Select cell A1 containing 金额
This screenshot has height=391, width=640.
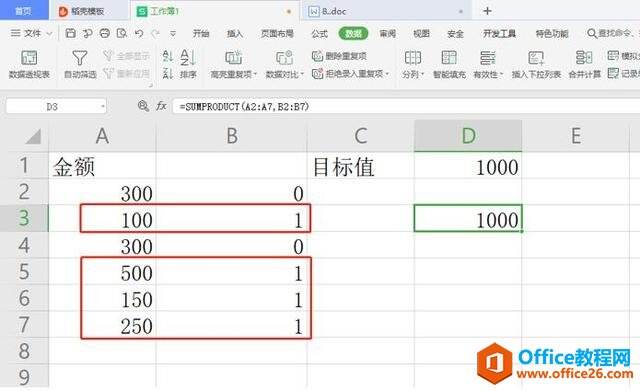[x=102, y=166]
